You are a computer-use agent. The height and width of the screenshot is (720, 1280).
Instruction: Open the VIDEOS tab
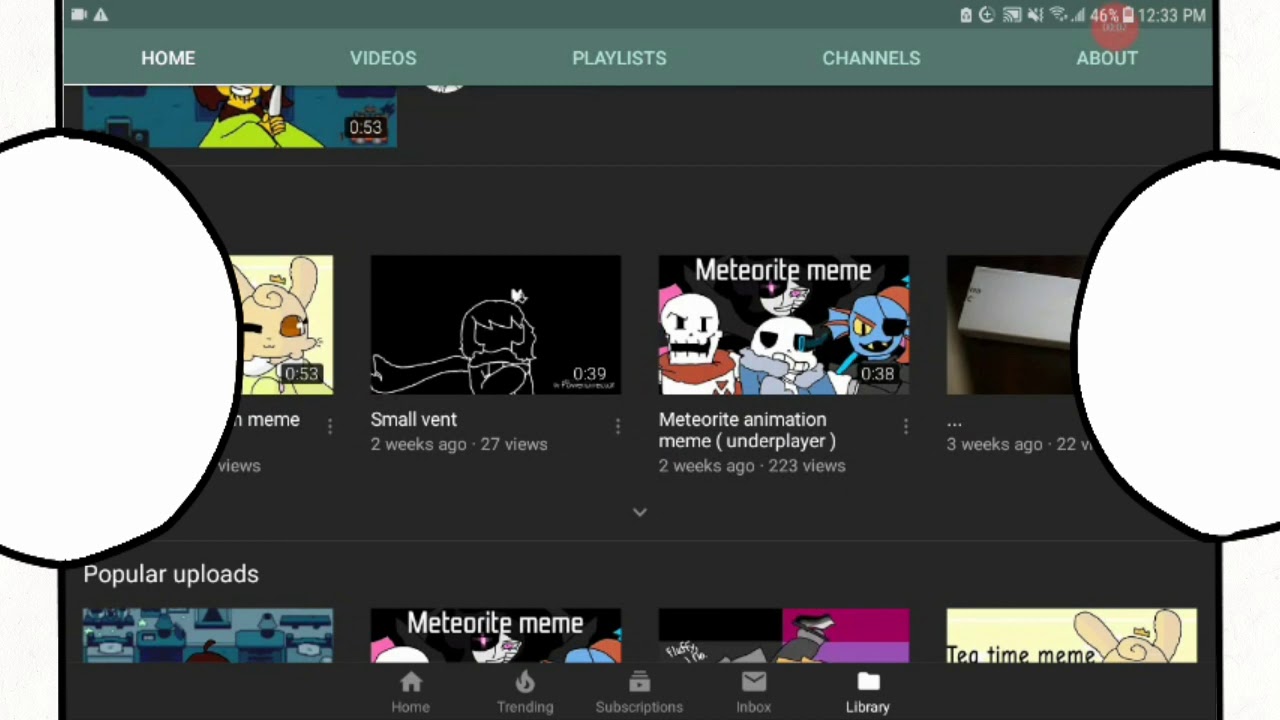tap(383, 58)
